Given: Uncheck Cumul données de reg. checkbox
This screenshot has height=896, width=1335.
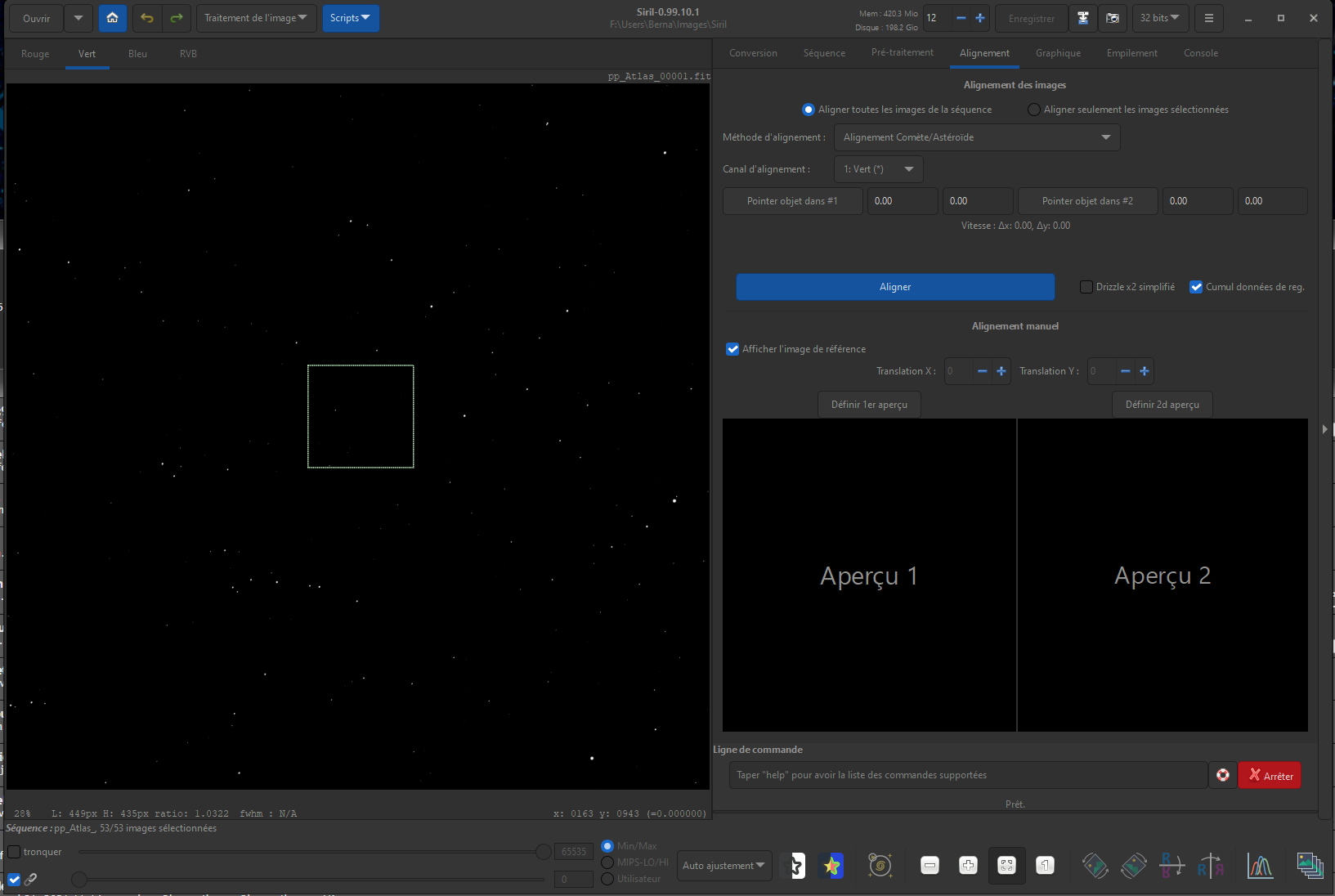Looking at the screenshot, I should pyautogui.click(x=1196, y=287).
